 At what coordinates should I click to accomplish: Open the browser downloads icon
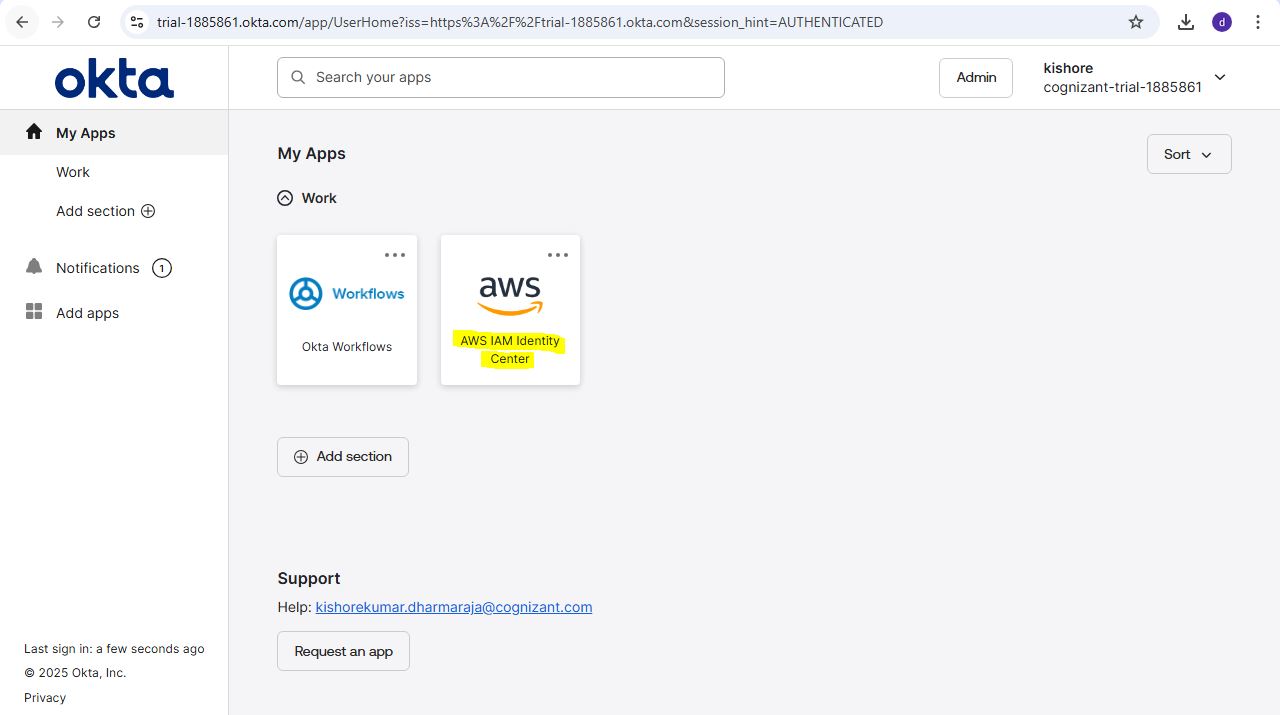(1186, 22)
